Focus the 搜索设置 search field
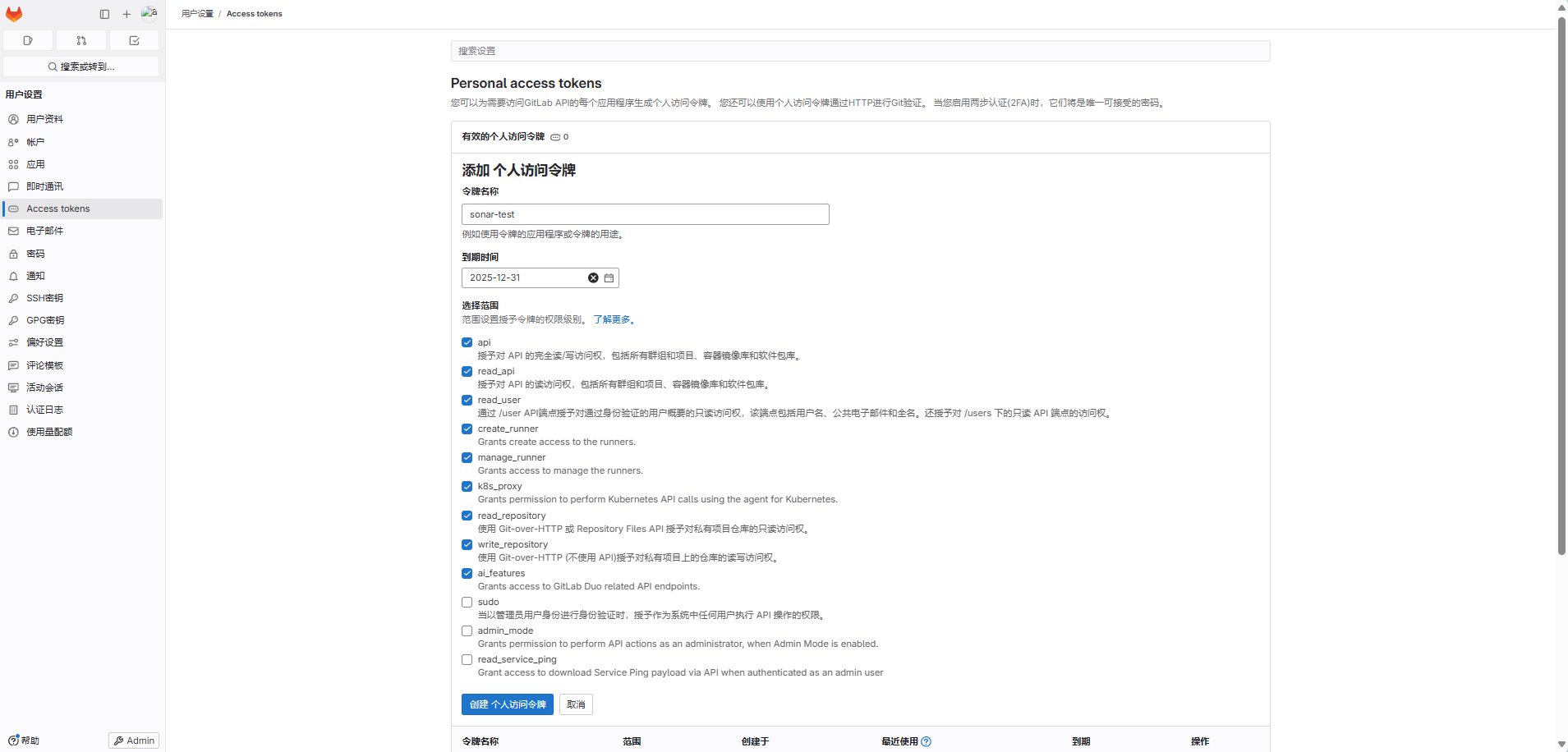1568x752 pixels. [860, 51]
